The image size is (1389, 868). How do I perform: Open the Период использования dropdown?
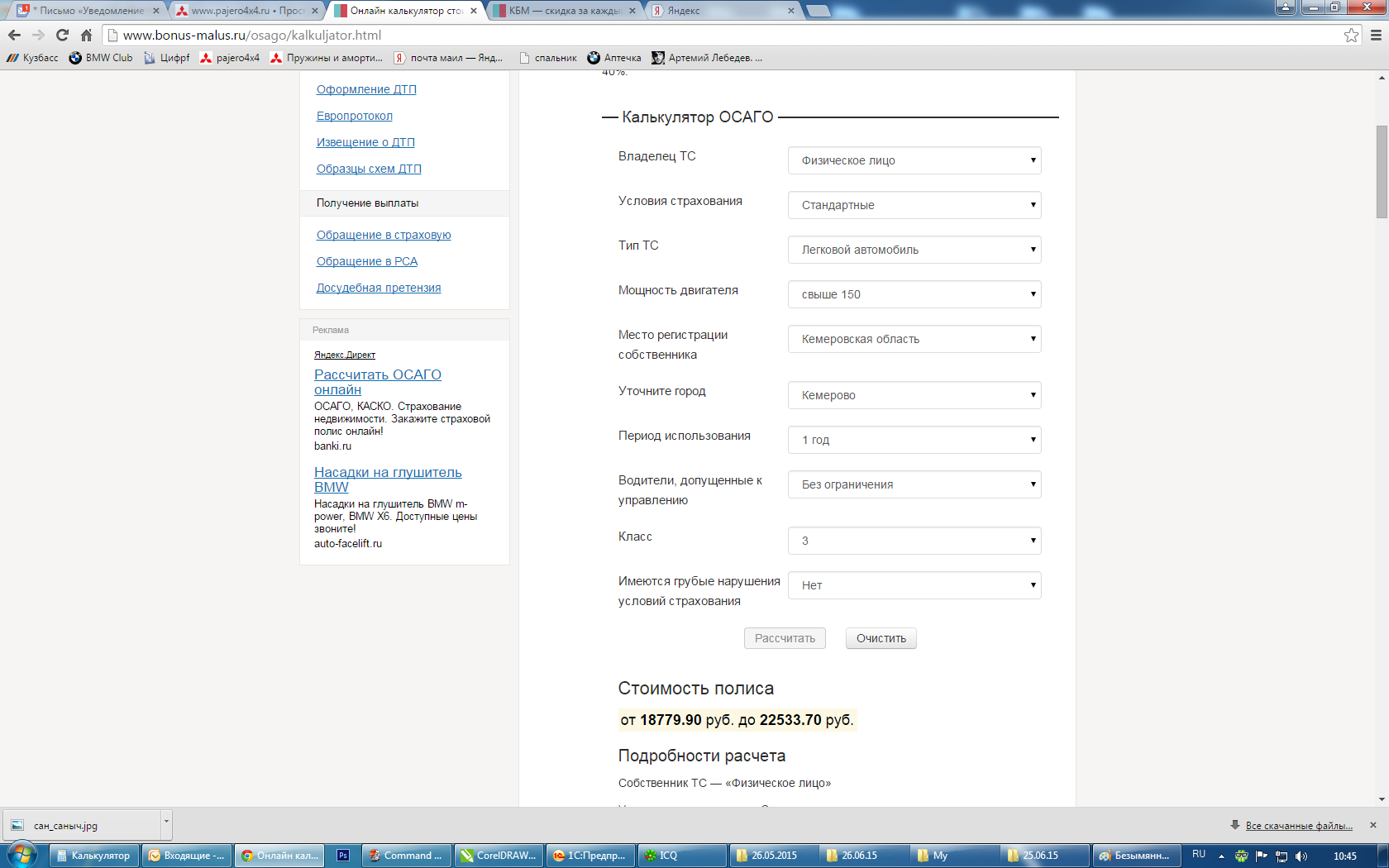(x=914, y=440)
